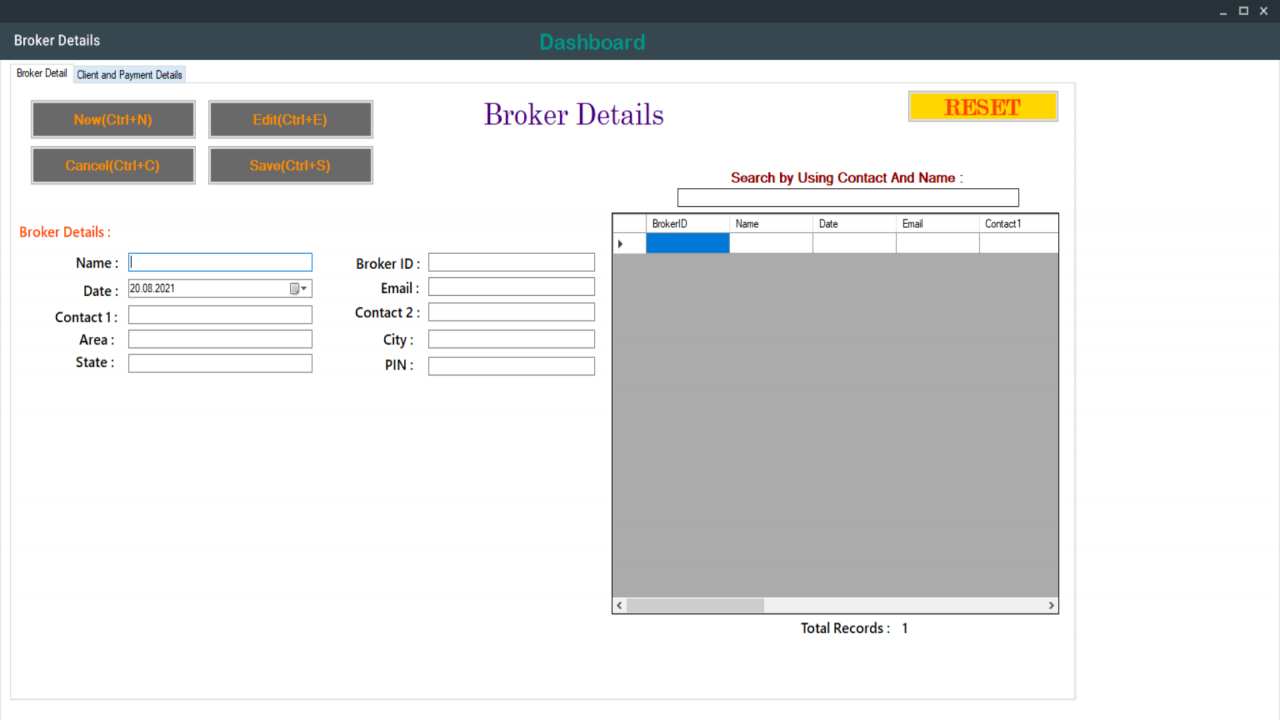Click into the Broker ID field
This screenshot has height=720, width=1280.
pos(512,262)
